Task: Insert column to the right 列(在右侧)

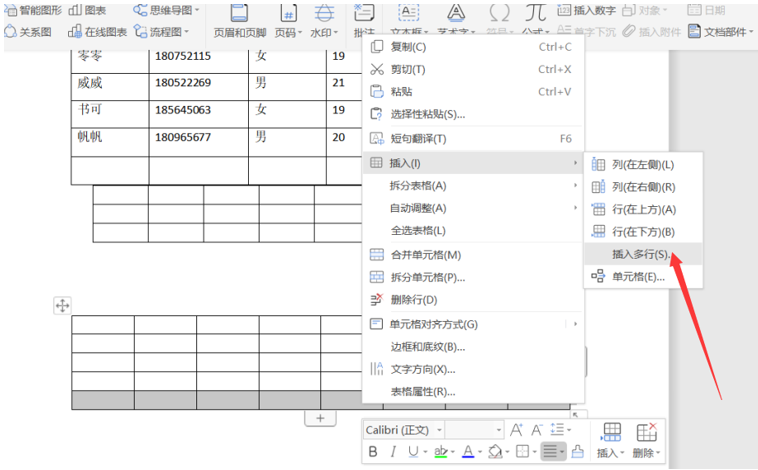Action: 643,187
